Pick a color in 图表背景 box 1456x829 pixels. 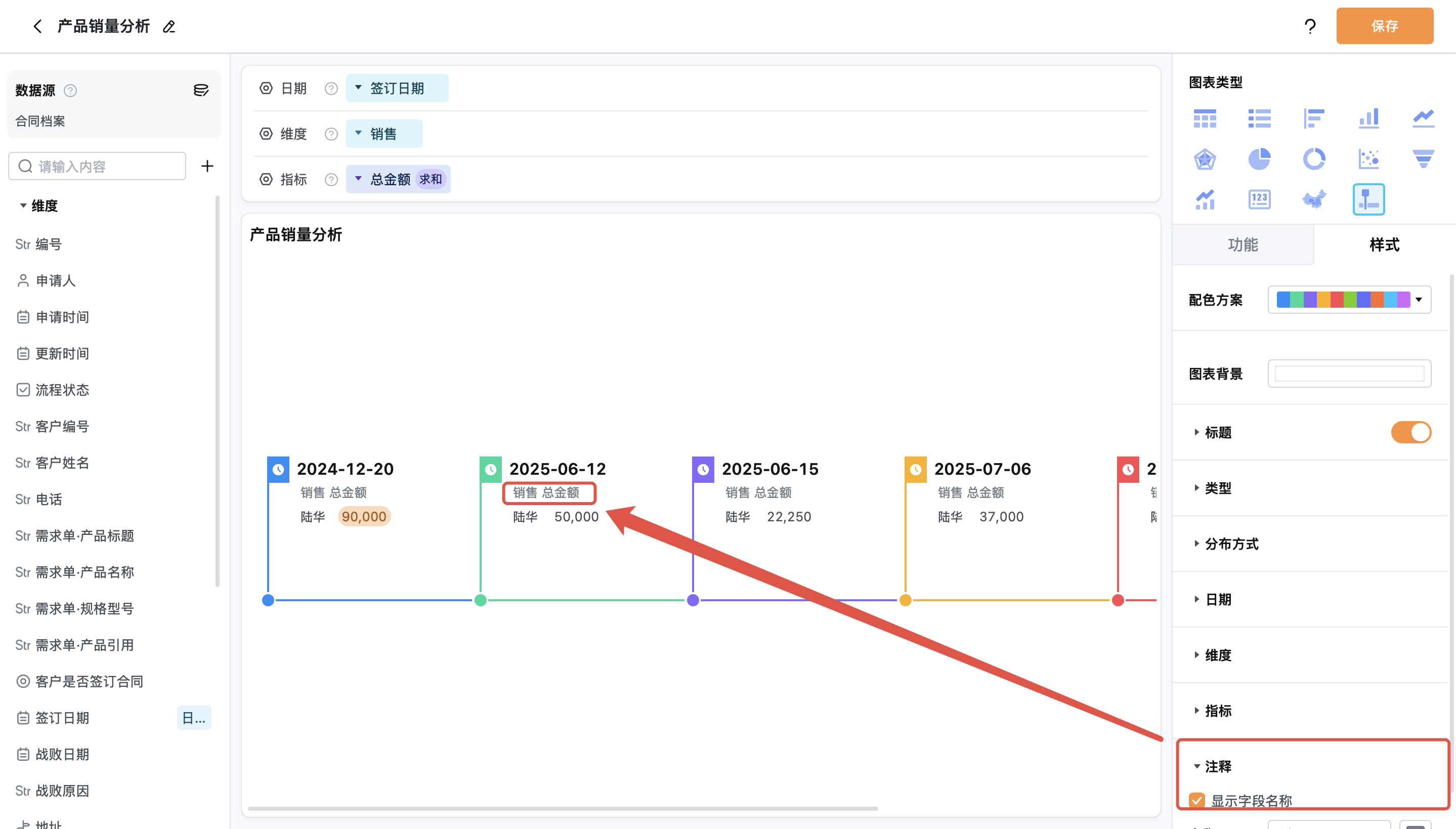(x=1349, y=374)
